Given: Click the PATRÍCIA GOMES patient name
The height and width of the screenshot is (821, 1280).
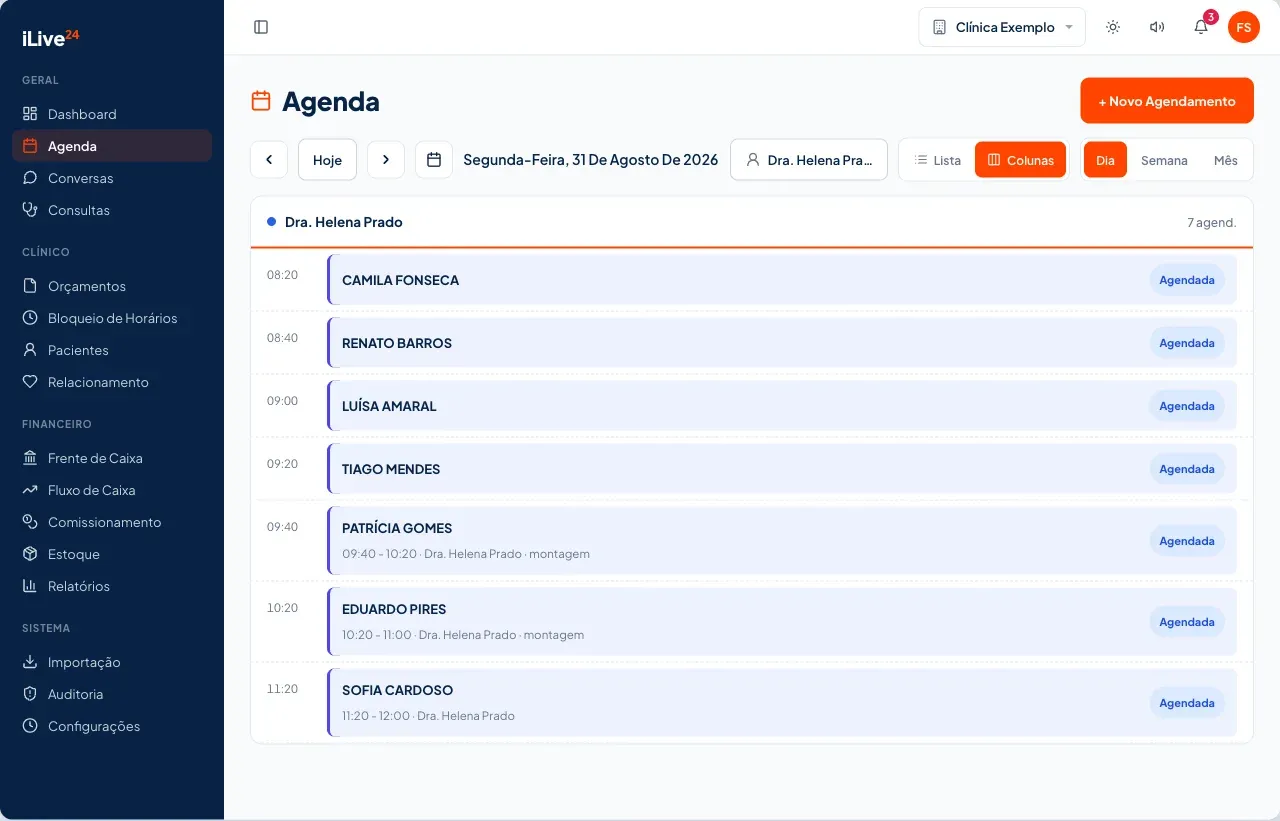Looking at the screenshot, I should pos(397,528).
